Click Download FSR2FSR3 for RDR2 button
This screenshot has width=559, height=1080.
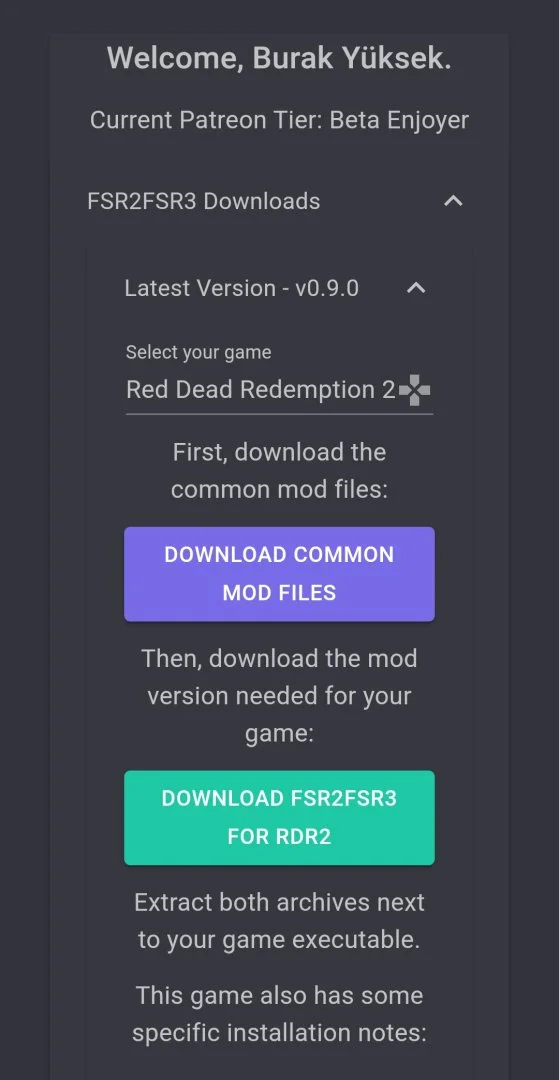pyautogui.click(x=279, y=818)
